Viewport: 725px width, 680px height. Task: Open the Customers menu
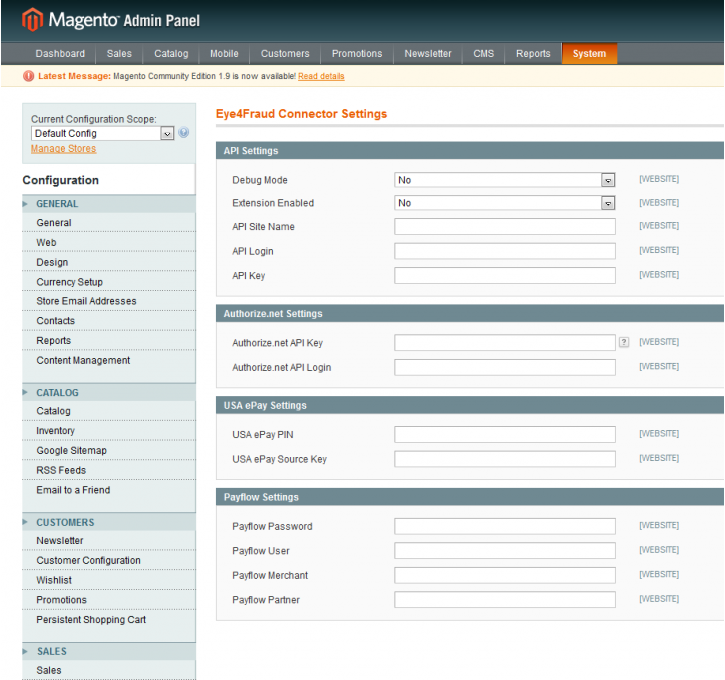click(x=285, y=54)
